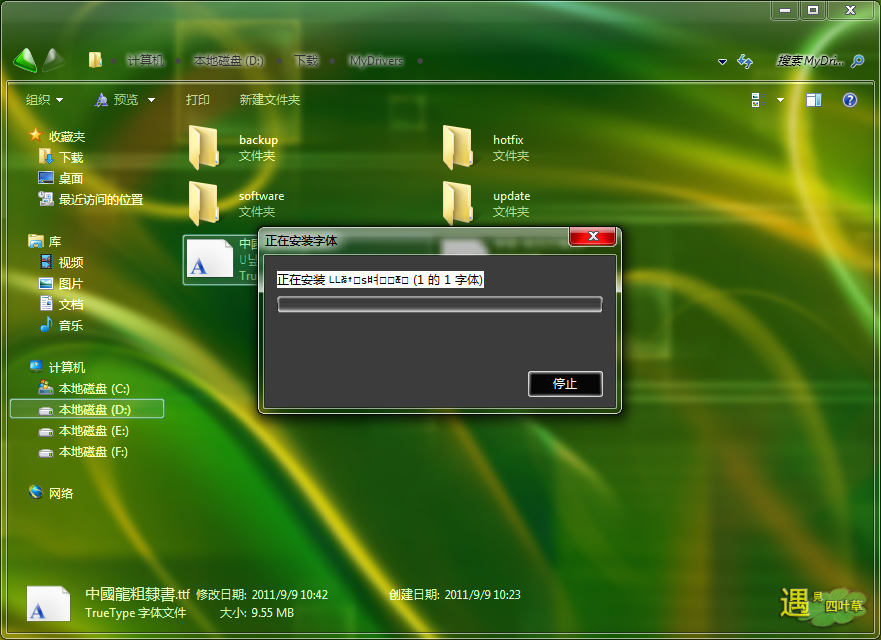This screenshot has height=640, width=881.
Task: Click 新建文件夹 in the toolbar
Action: click(270, 100)
